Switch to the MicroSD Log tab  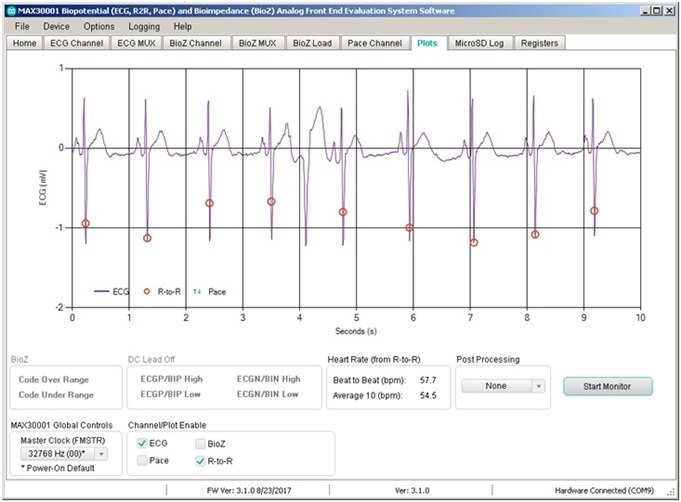pyautogui.click(x=479, y=43)
